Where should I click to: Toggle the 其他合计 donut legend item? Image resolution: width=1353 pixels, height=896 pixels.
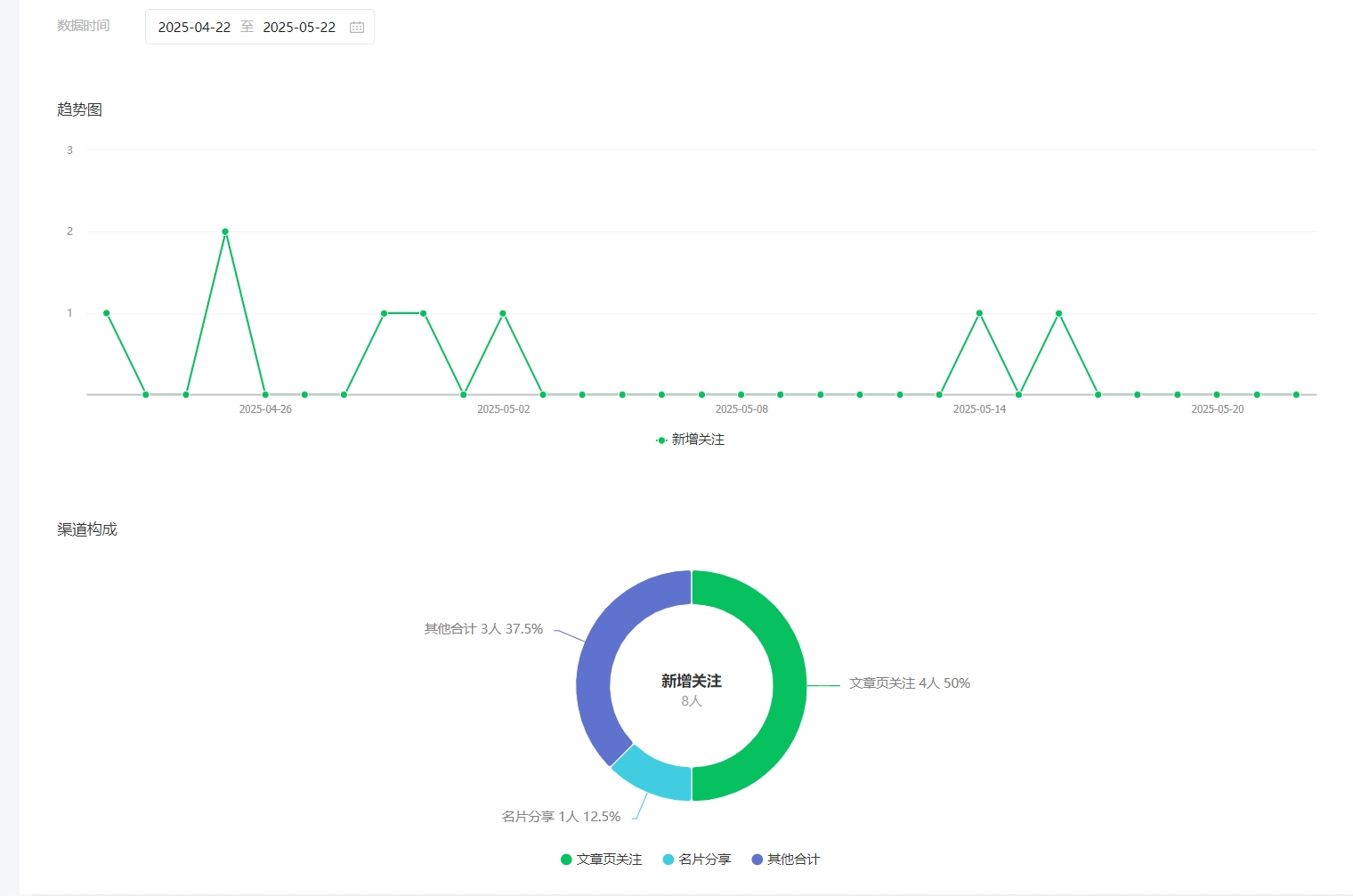click(786, 860)
